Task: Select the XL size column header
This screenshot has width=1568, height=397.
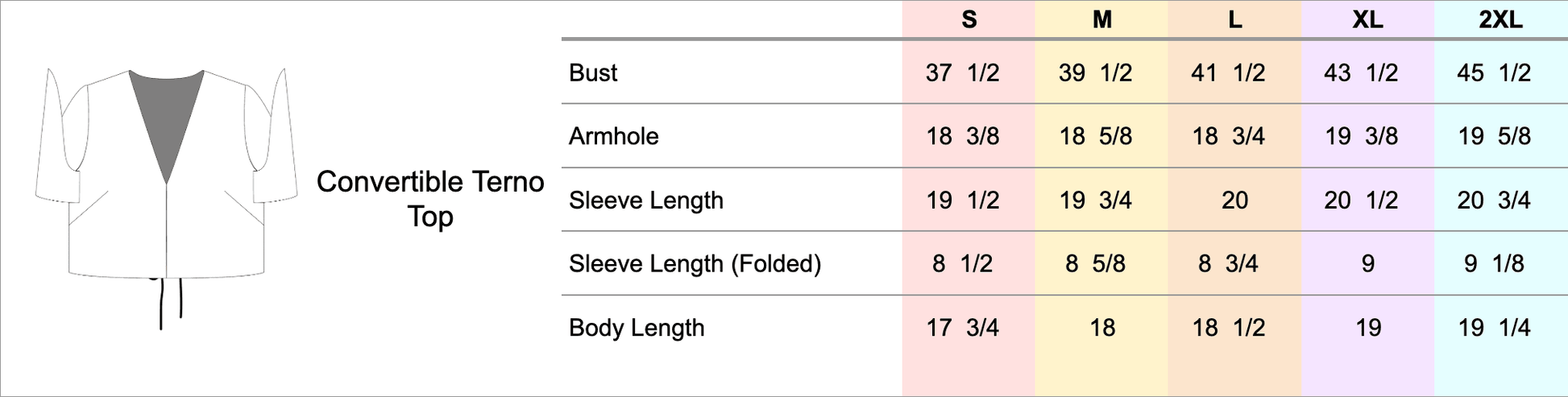Action: pyautogui.click(x=1367, y=20)
